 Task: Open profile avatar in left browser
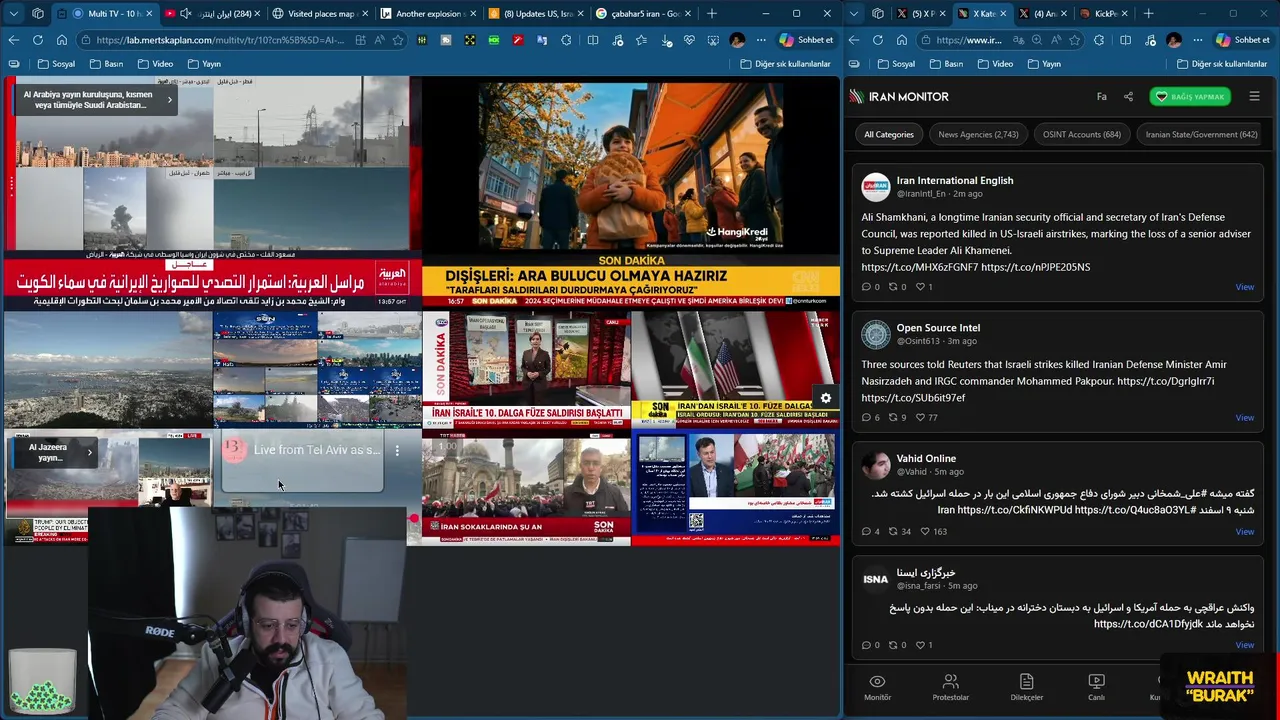pyautogui.click(x=737, y=40)
